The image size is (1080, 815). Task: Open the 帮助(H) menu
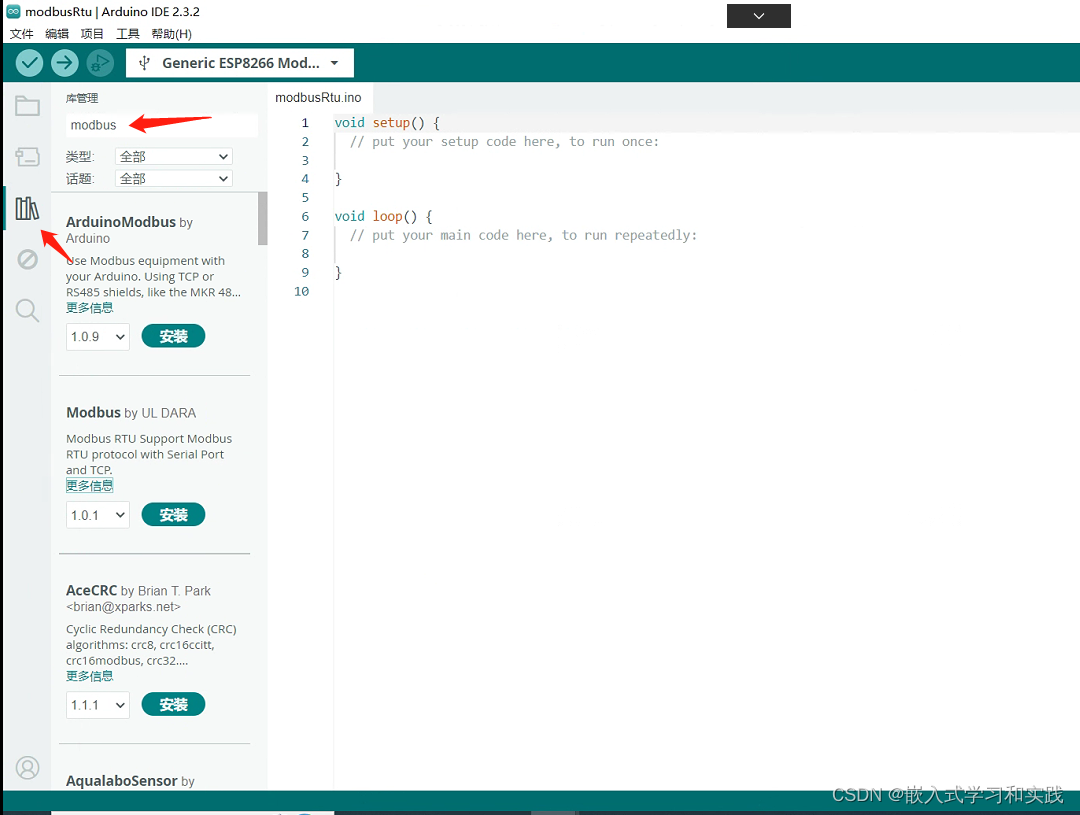(172, 34)
